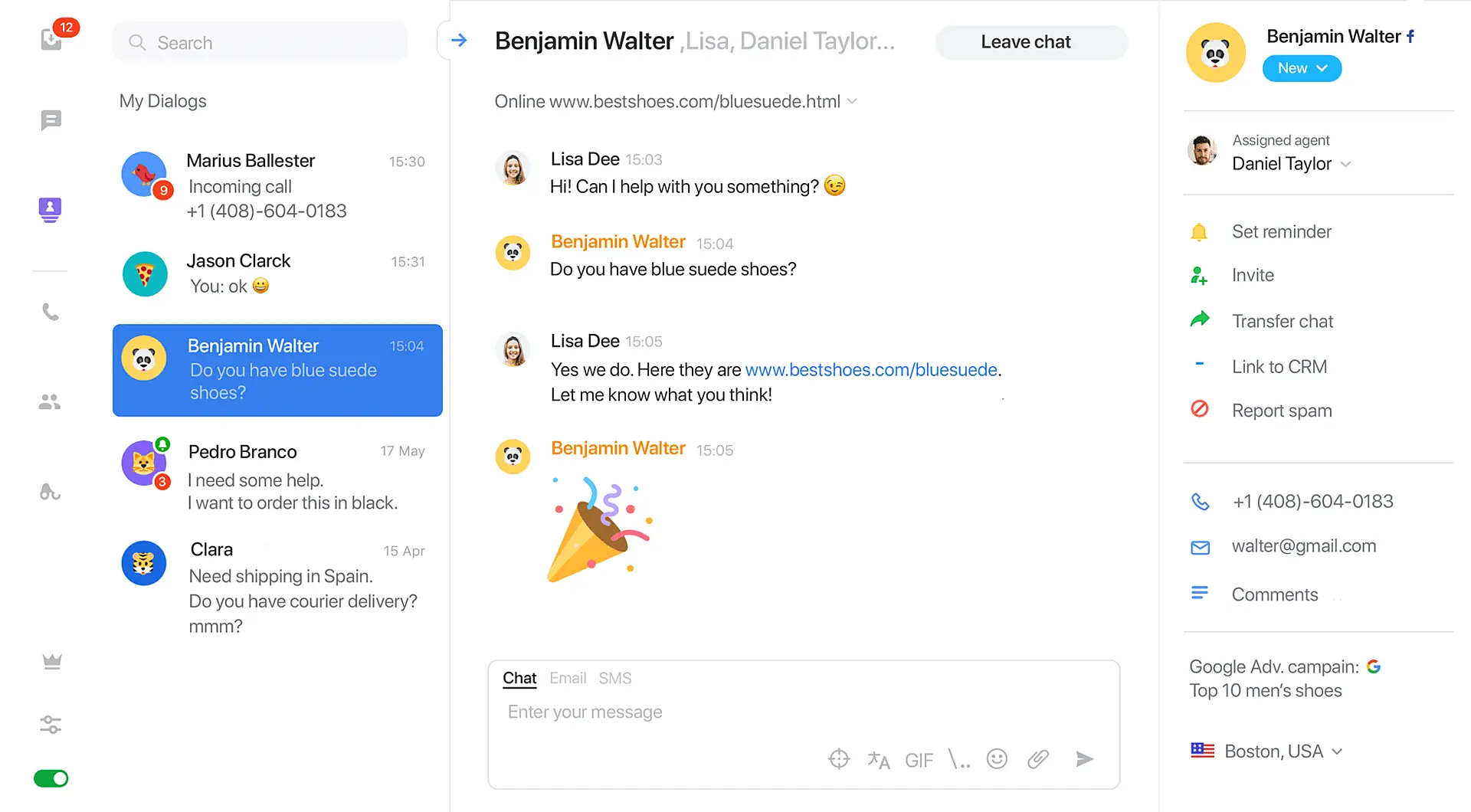Switch to the Email tab

pyautogui.click(x=568, y=678)
